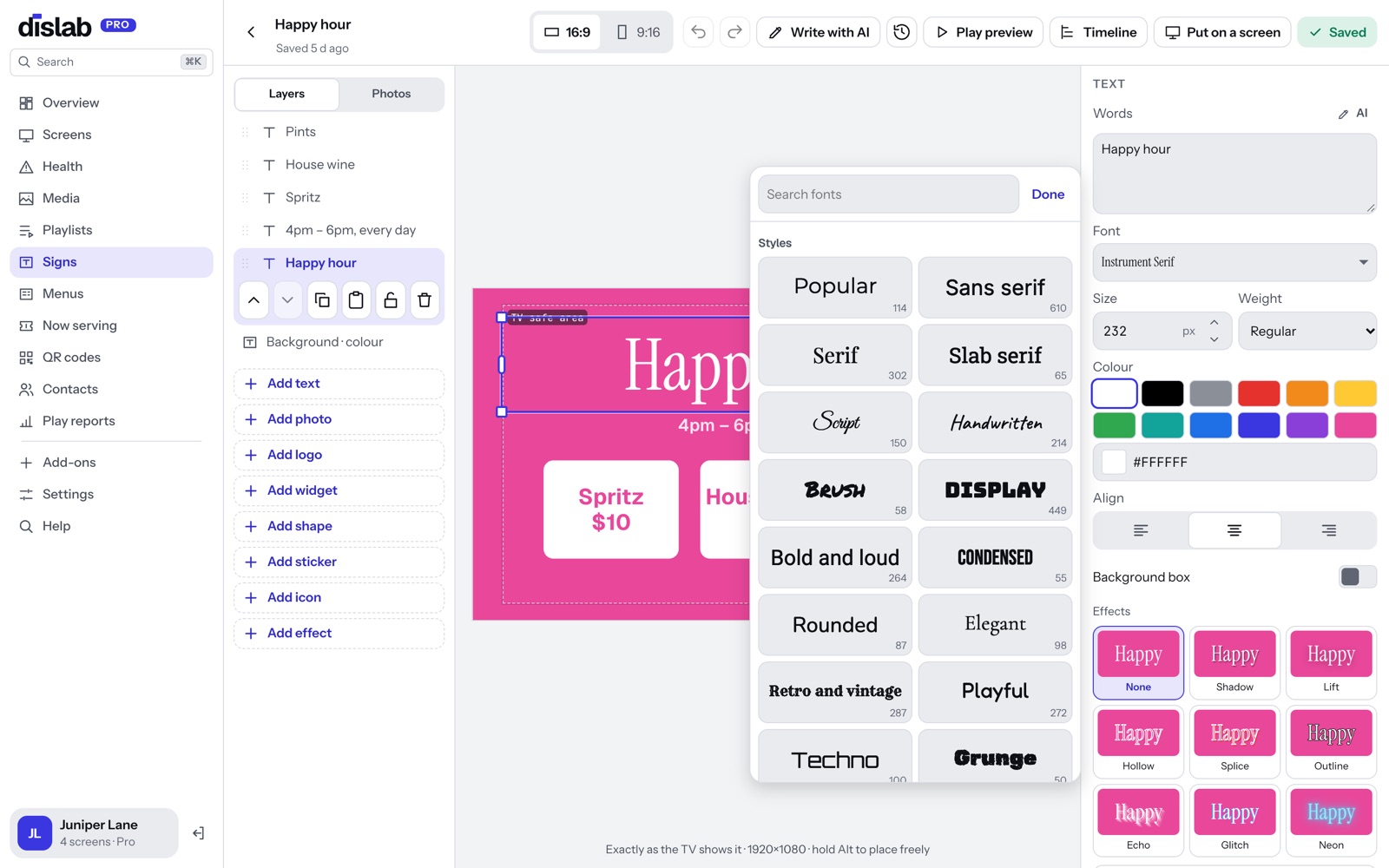Click the Add widget button
This screenshot has height=868, width=1389.
(x=339, y=490)
